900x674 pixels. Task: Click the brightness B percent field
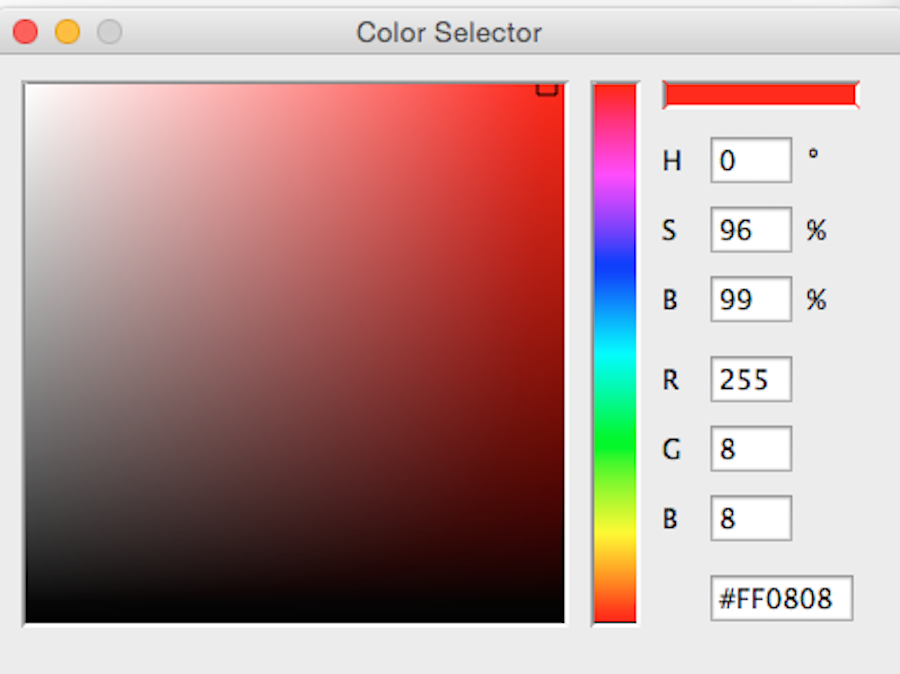point(750,299)
